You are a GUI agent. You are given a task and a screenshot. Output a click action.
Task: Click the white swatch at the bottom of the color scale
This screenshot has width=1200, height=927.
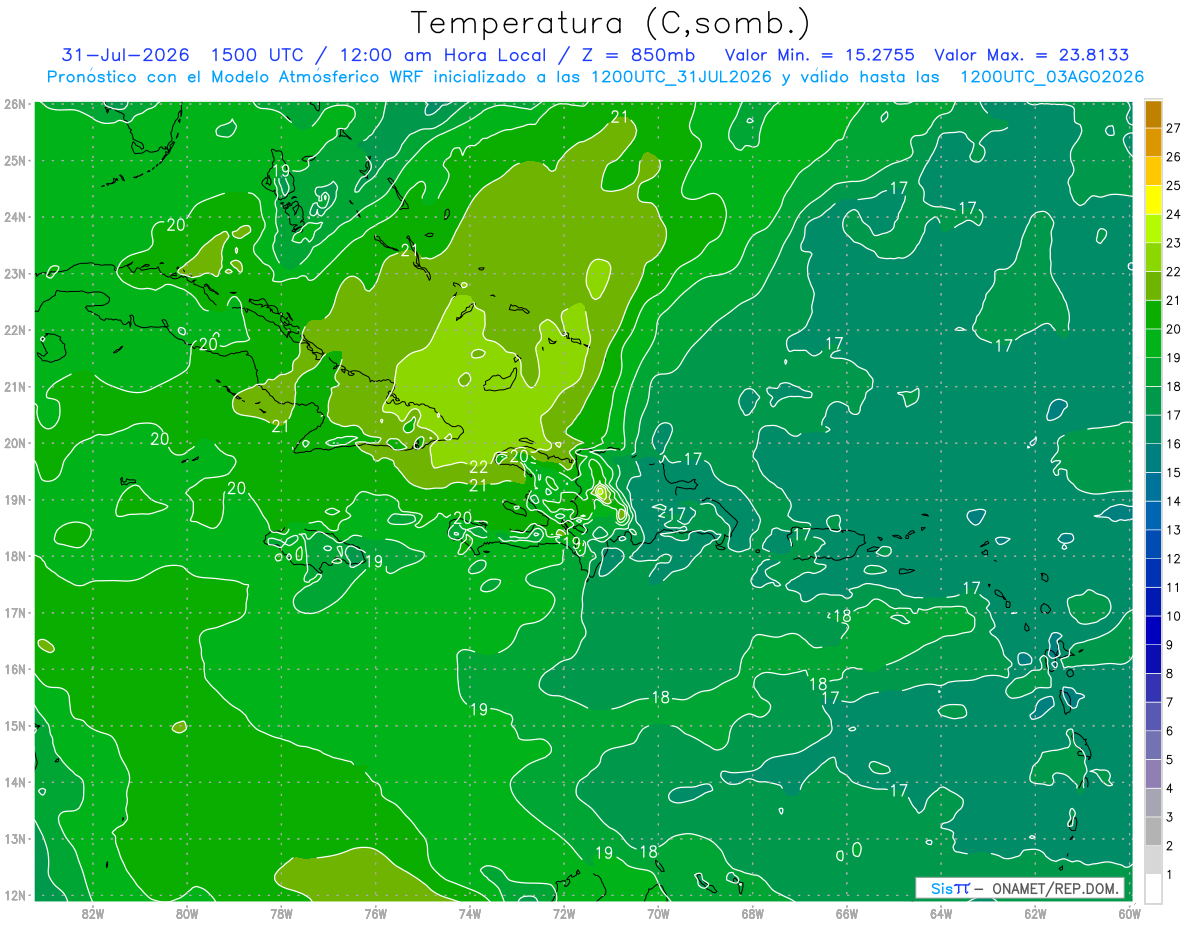tap(1153, 888)
